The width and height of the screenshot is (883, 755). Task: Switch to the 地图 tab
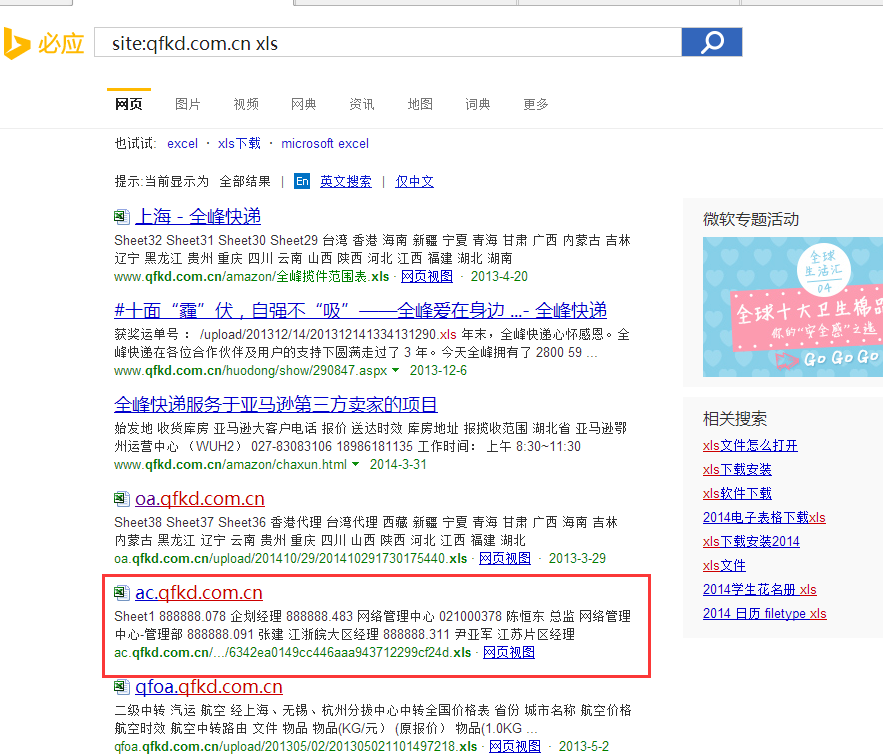click(420, 104)
